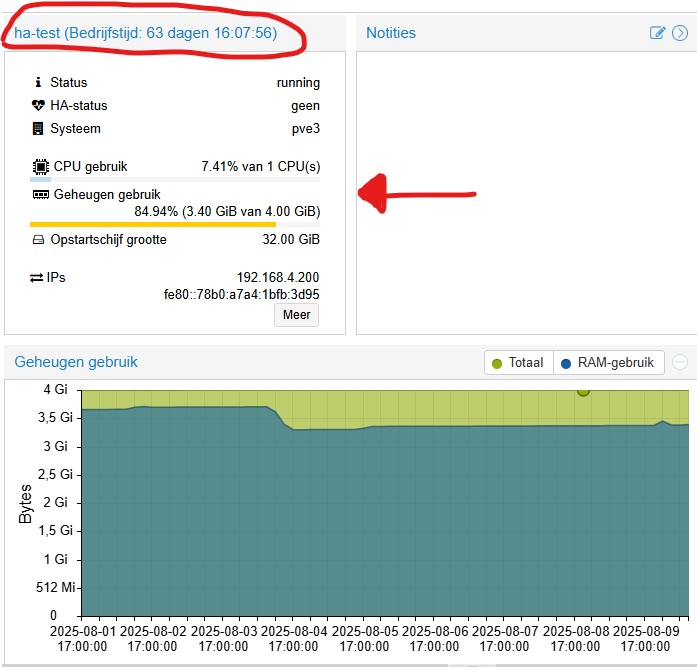Click the Geheugen gebruik memory icon
The width and height of the screenshot is (697, 667).
(40, 195)
